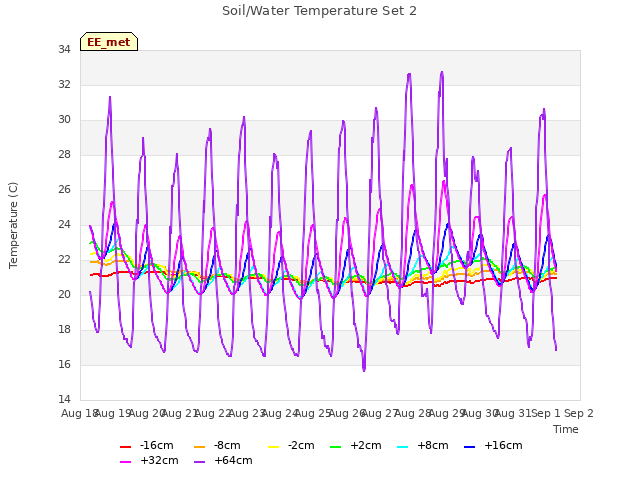Toggle the +2cm series in legend

(356, 445)
